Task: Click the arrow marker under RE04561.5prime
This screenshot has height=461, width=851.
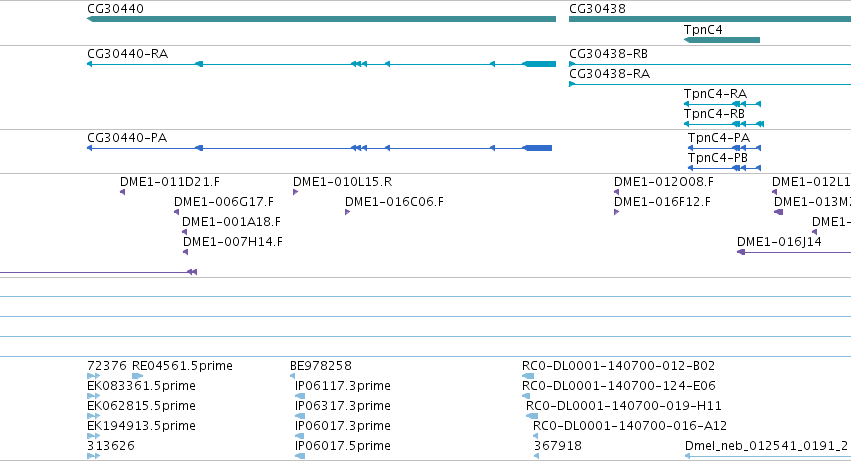Action: [137, 376]
